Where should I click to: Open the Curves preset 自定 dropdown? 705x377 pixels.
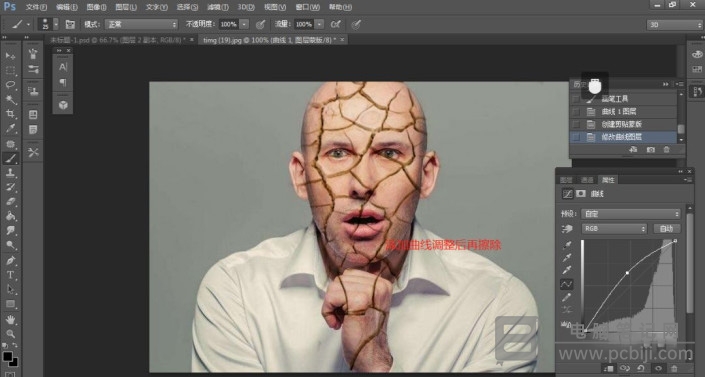[631, 214]
